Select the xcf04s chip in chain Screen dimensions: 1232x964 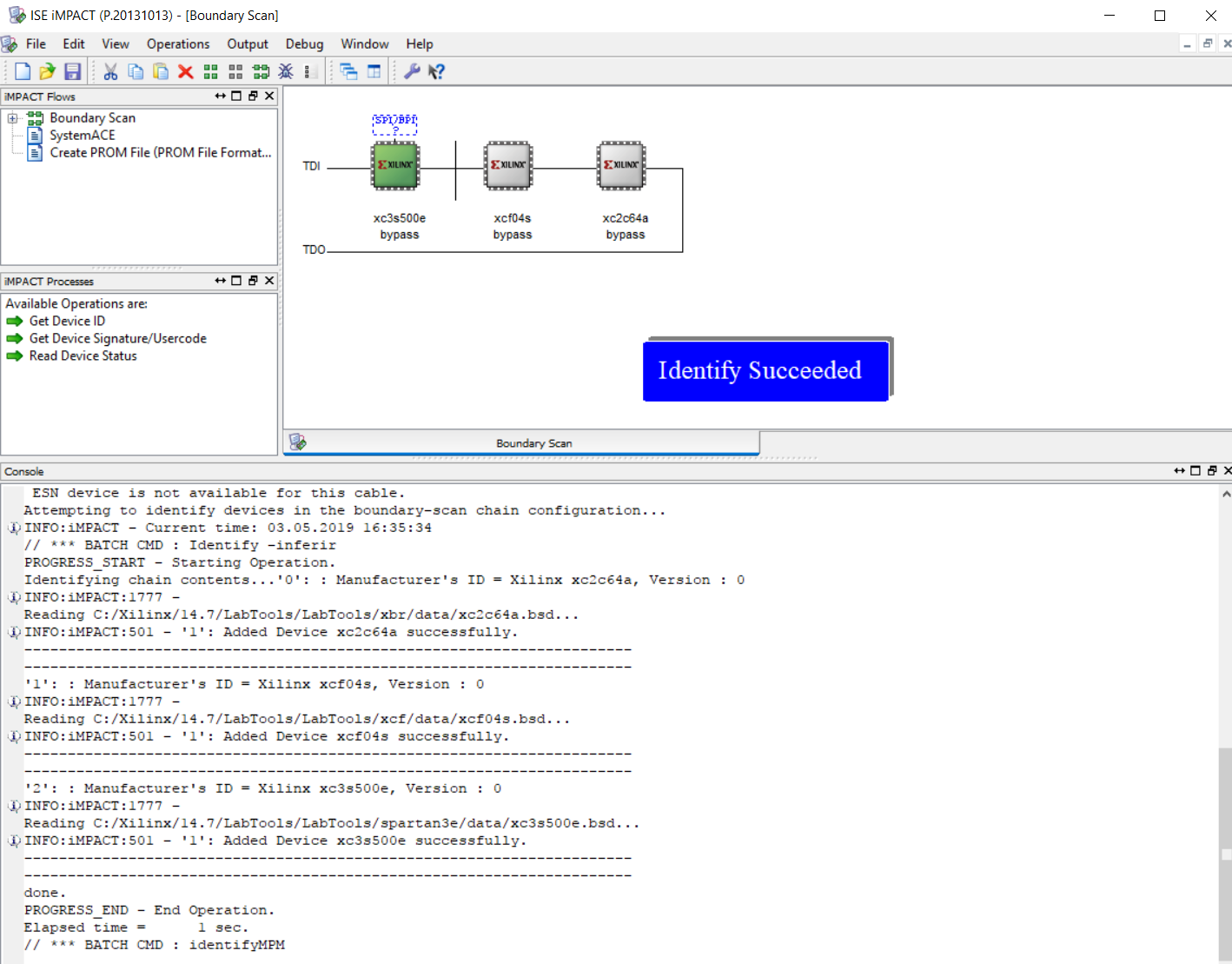508,165
